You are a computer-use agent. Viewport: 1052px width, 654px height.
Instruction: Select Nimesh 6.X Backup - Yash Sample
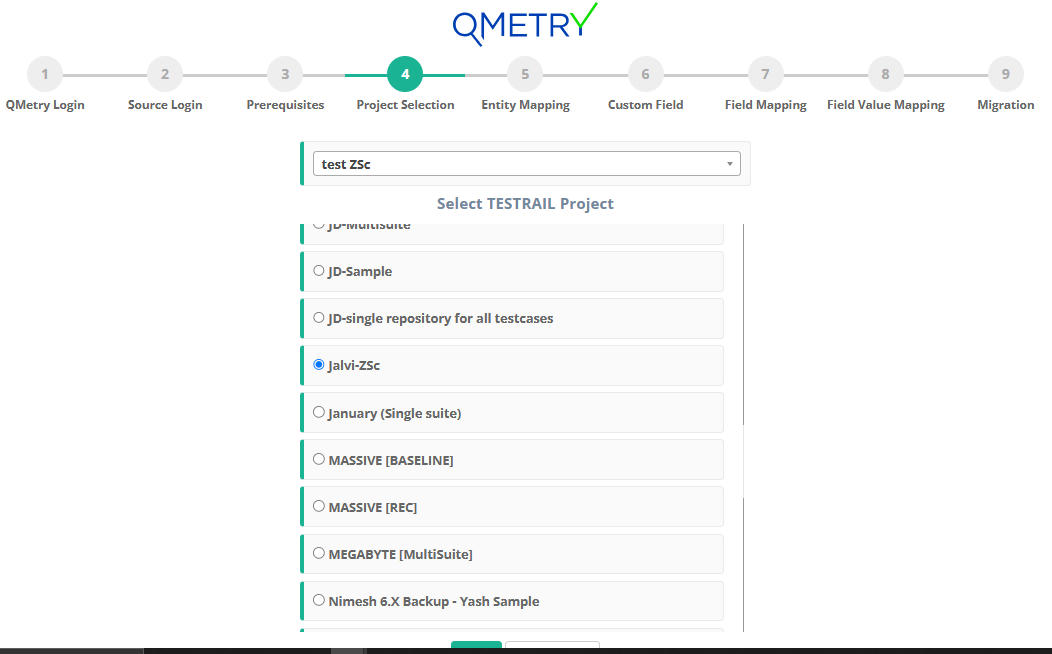point(319,600)
